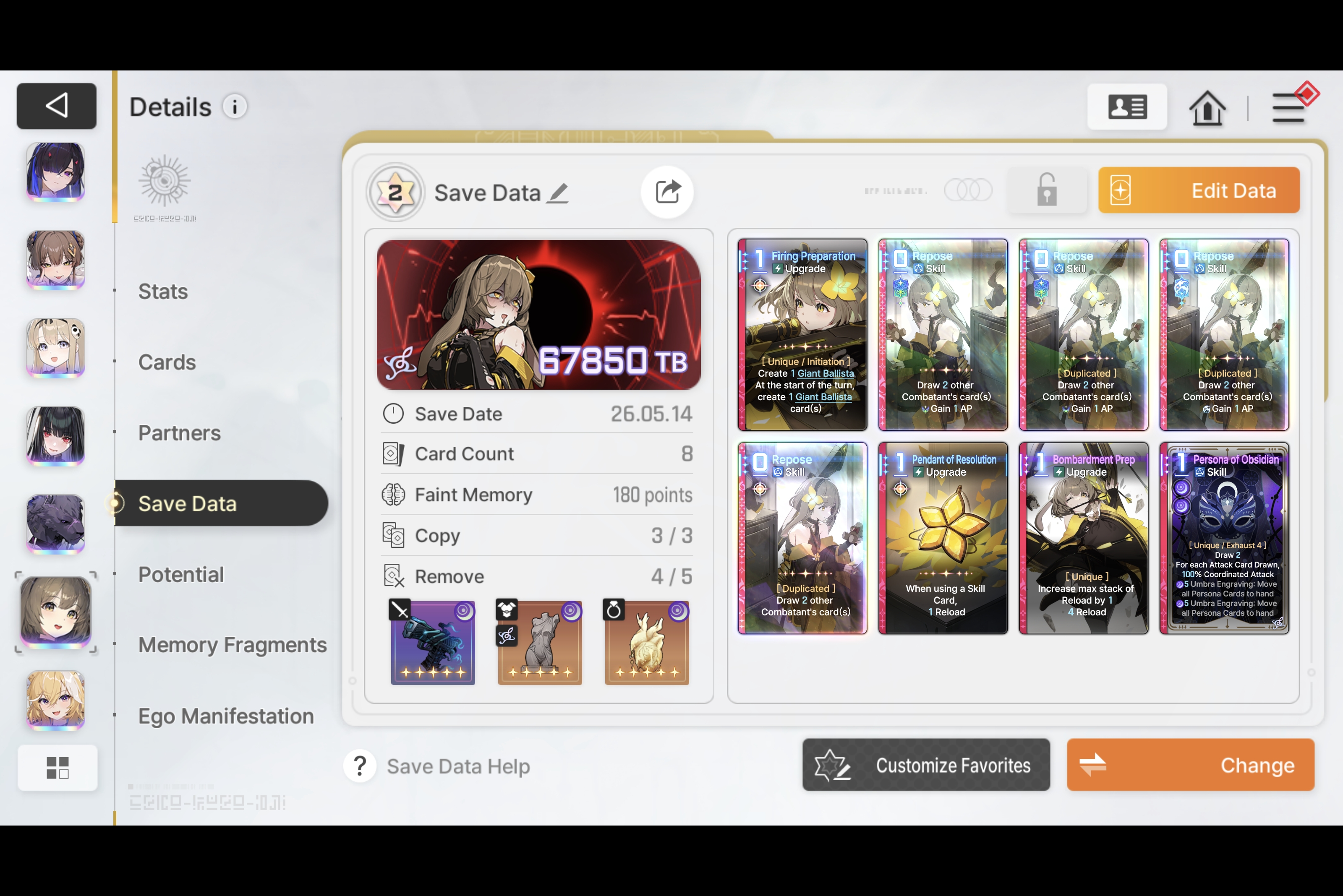Toggle the save data lock
Image resolution: width=1343 pixels, height=896 pixels.
point(1046,190)
